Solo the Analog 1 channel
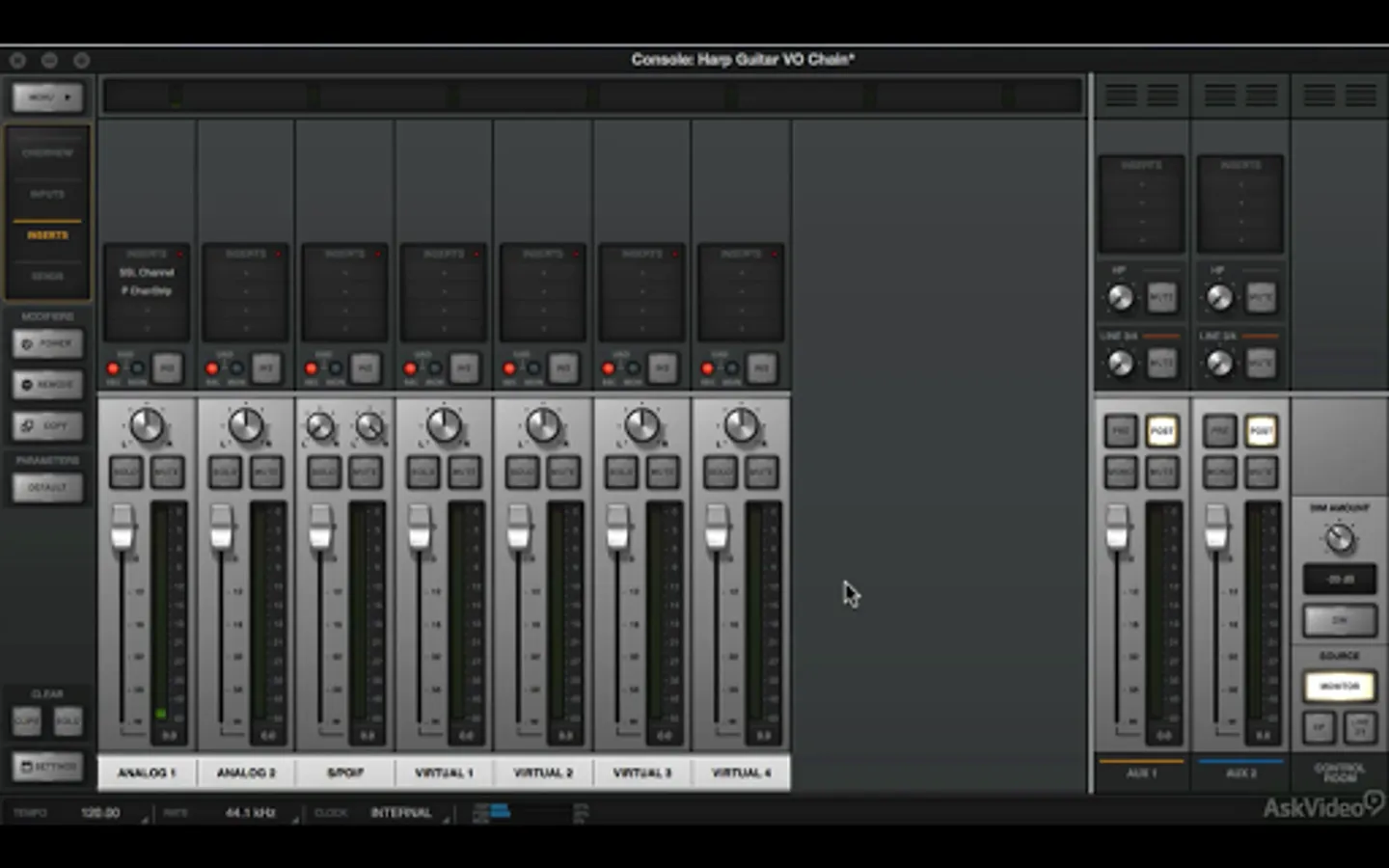 point(126,473)
